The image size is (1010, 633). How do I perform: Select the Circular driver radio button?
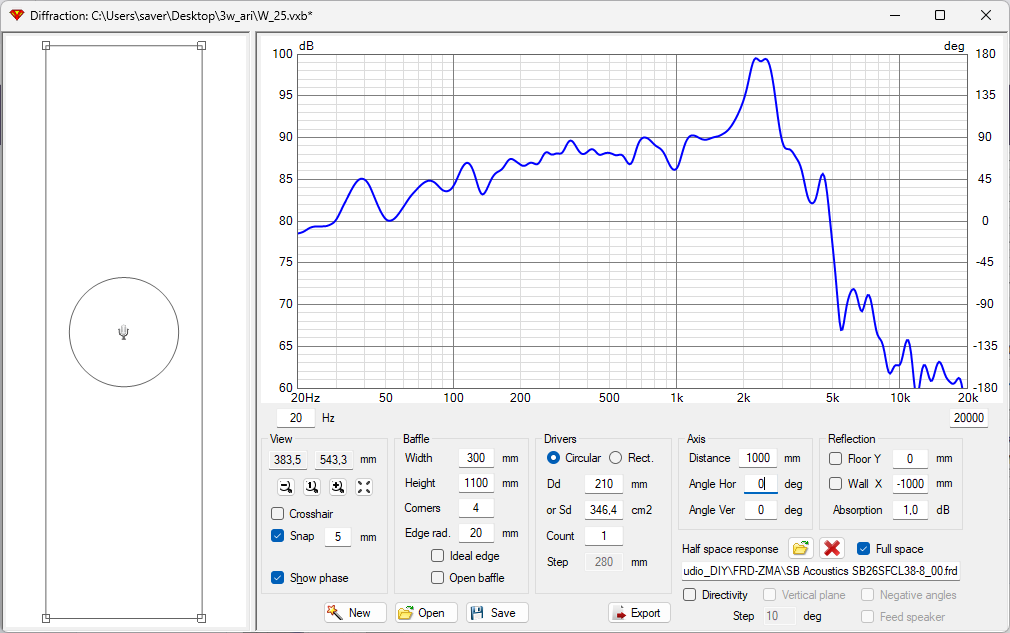553,458
